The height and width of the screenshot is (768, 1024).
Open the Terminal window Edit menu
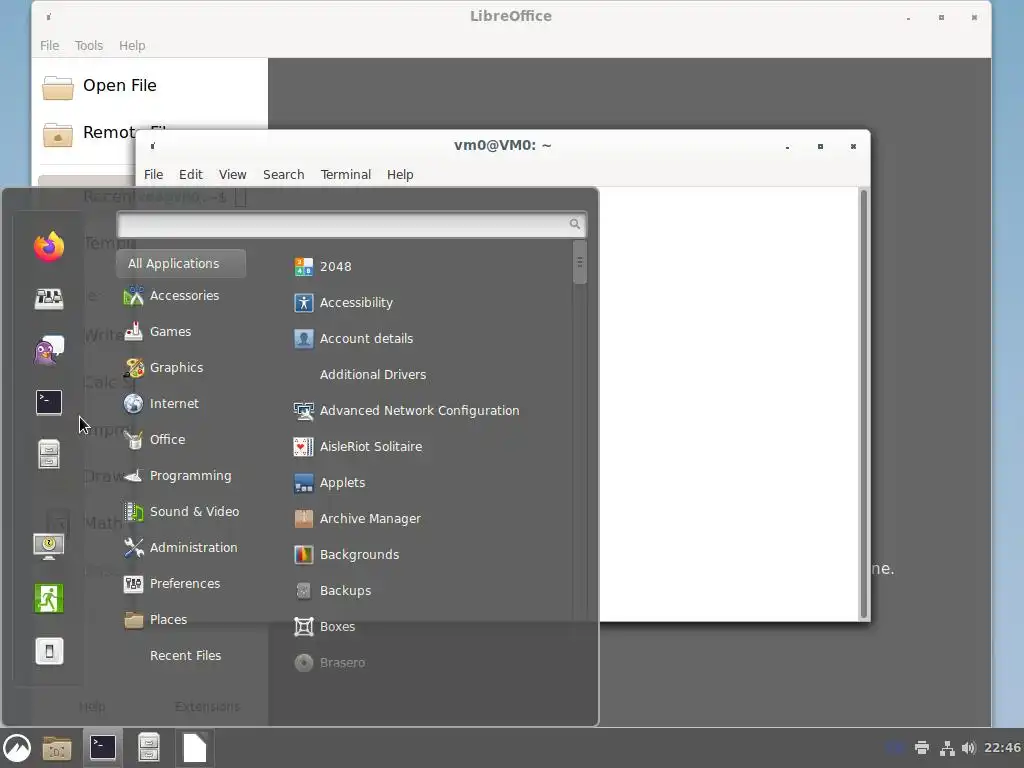point(191,174)
